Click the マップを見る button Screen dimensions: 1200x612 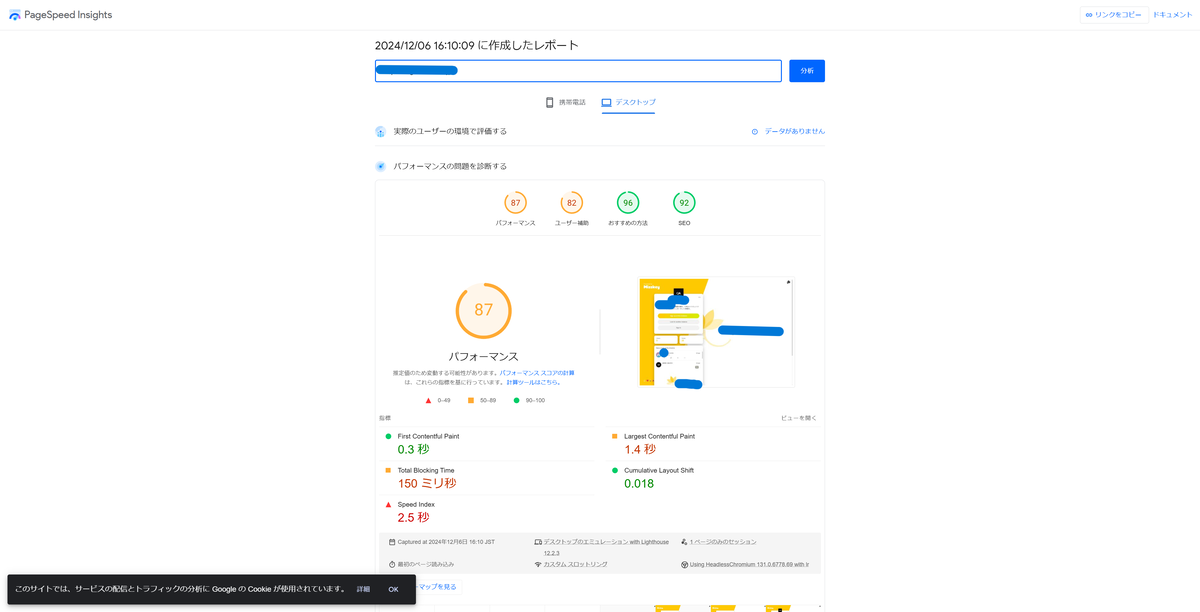point(436,586)
